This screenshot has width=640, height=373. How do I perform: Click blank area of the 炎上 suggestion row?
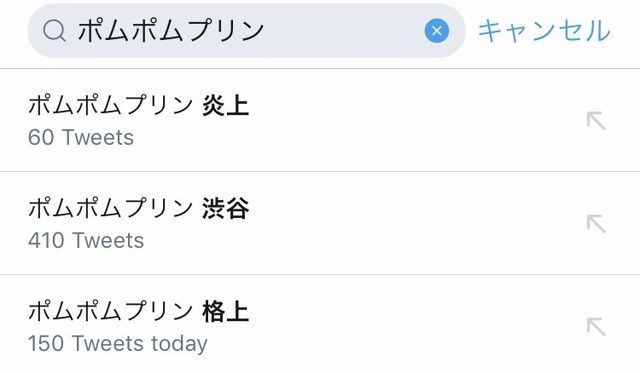408,121
